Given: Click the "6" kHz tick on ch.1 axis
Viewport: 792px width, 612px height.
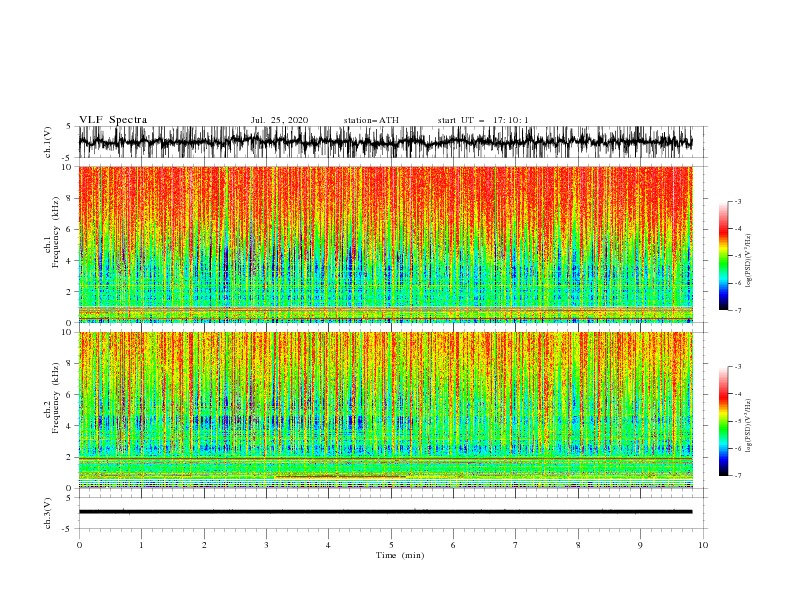Looking at the screenshot, I should (x=69, y=229).
